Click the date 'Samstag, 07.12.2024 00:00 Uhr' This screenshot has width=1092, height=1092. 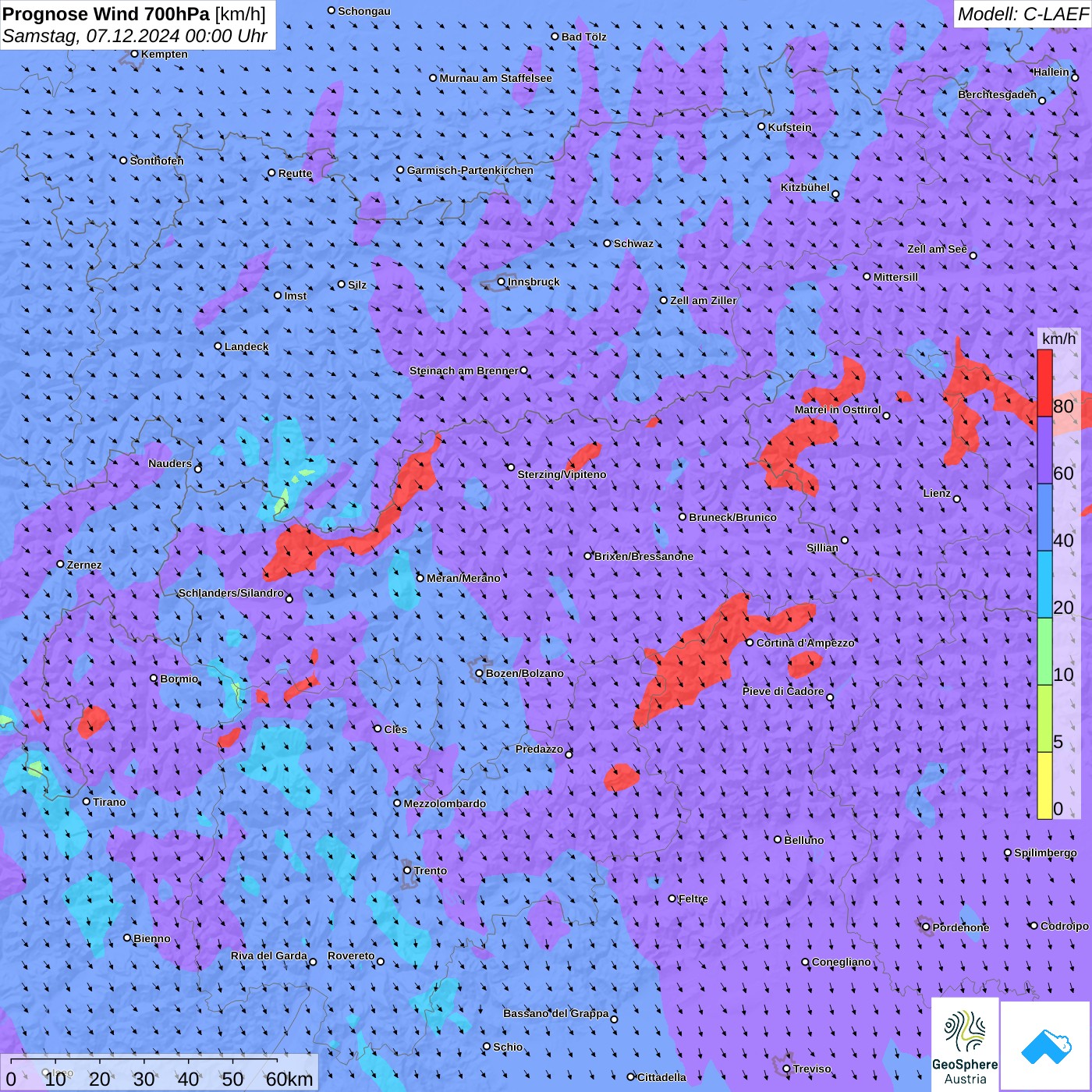135,36
